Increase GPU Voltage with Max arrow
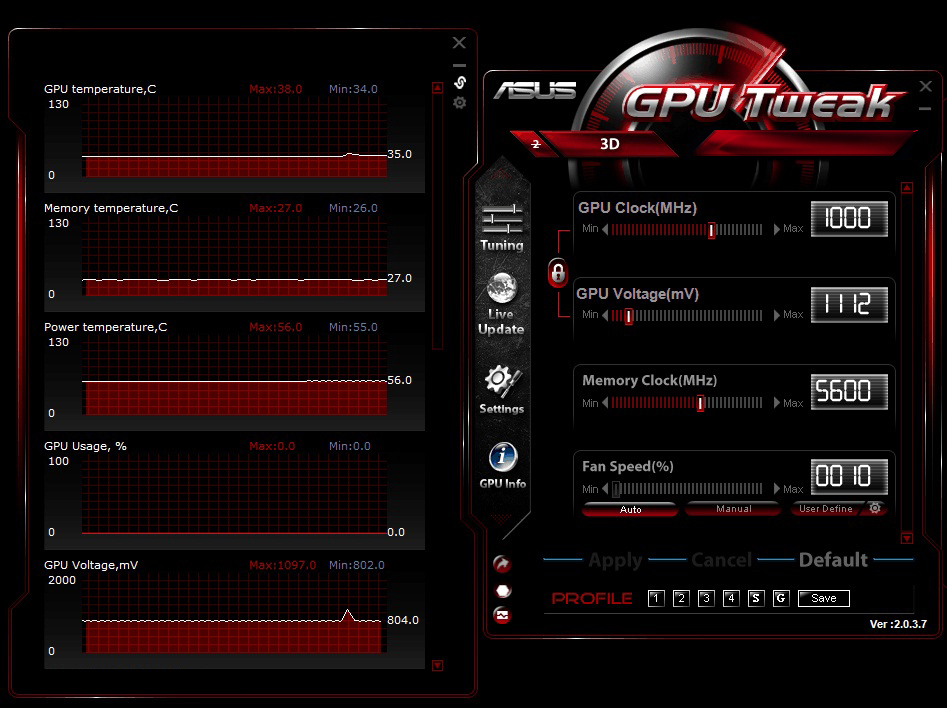 pos(777,315)
